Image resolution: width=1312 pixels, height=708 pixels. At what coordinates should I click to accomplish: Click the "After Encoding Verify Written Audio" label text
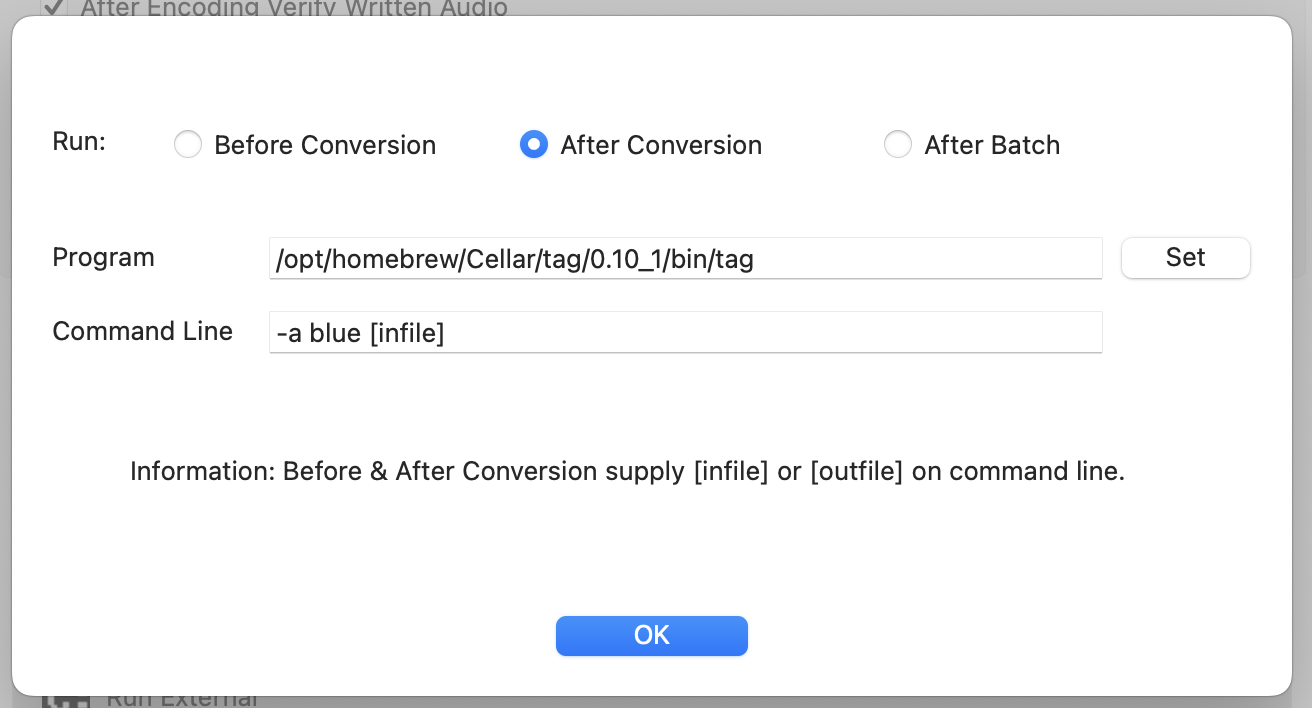click(x=294, y=8)
